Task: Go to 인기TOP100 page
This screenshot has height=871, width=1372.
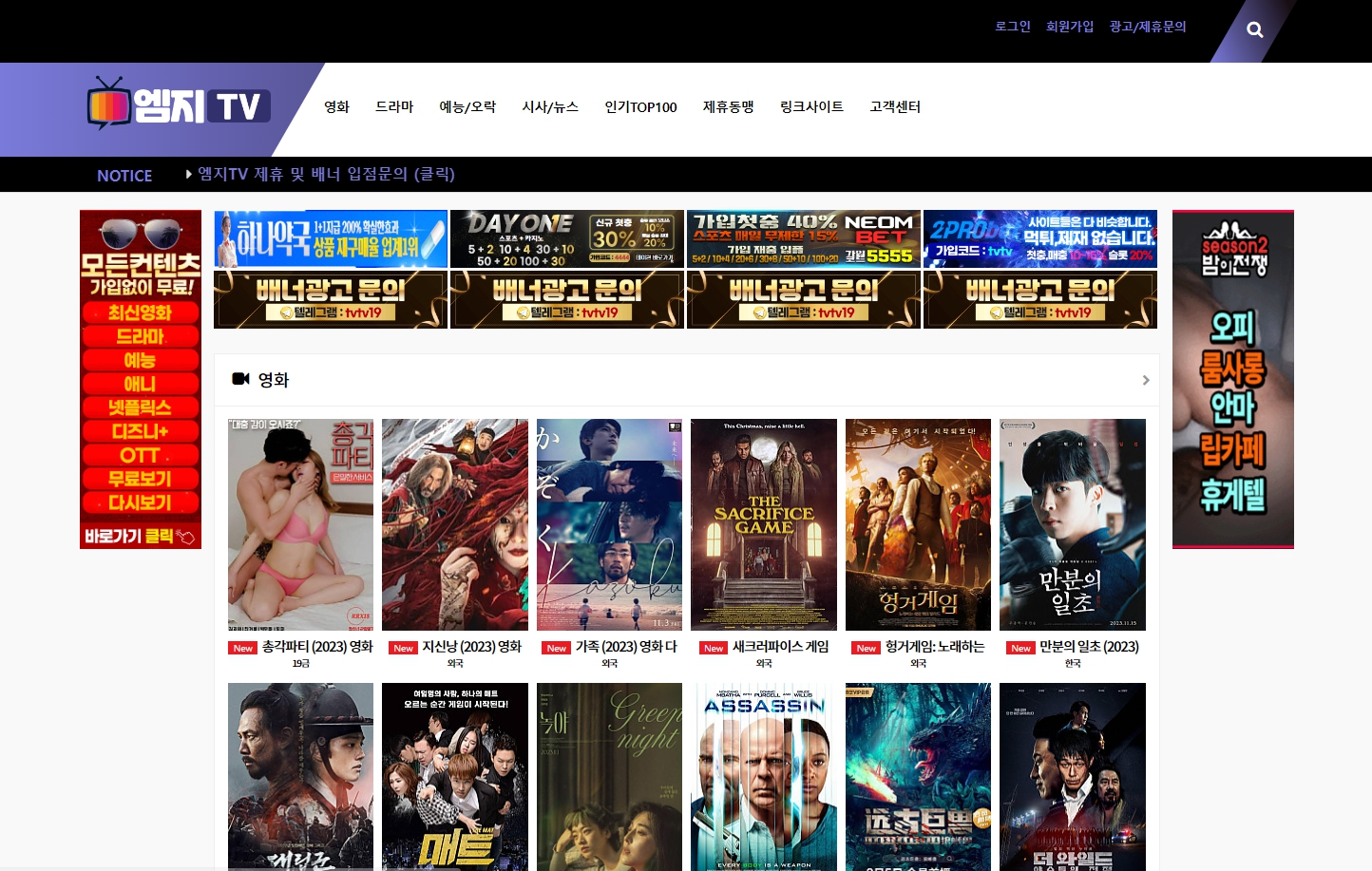Action: [640, 107]
